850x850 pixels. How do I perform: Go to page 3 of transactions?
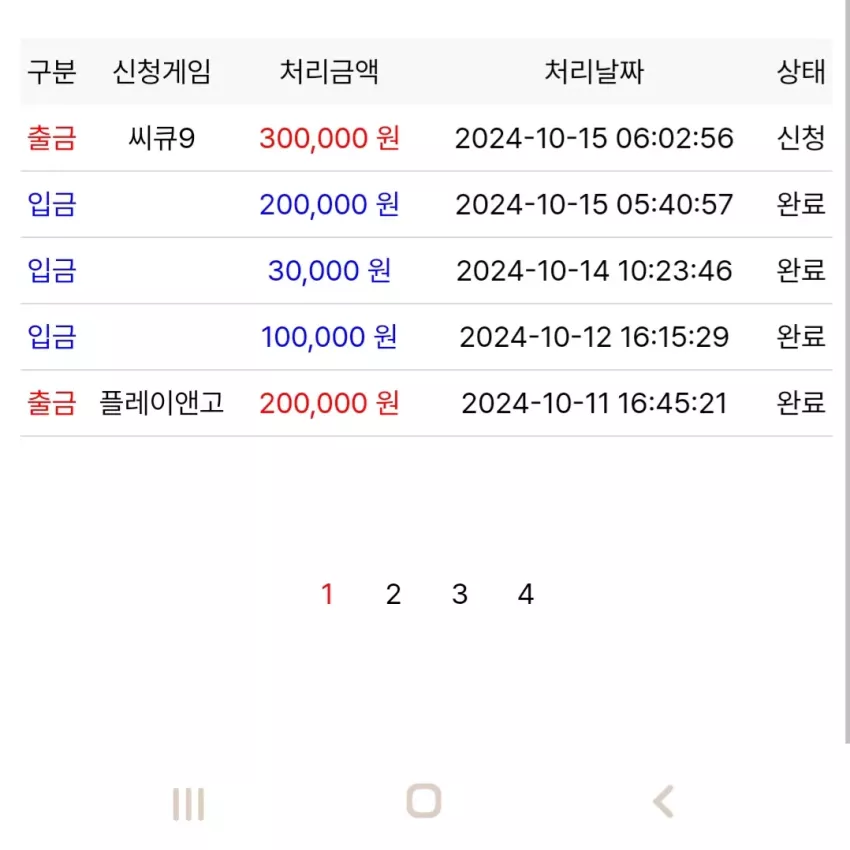click(x=460, y=594)
